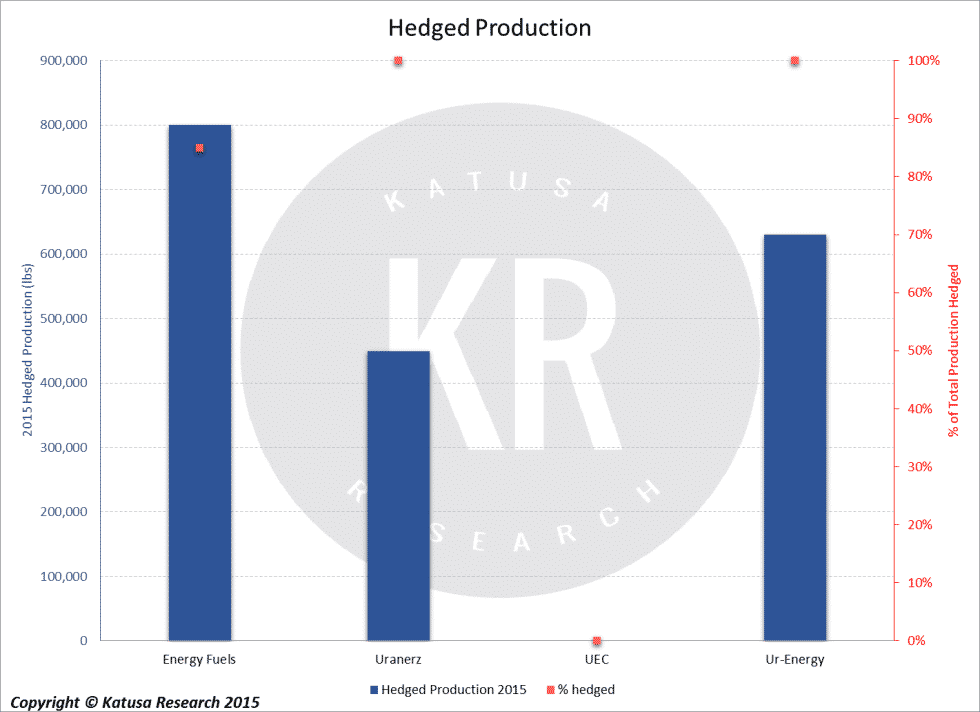Click the Energy Fuels axis label

[199, 659]
